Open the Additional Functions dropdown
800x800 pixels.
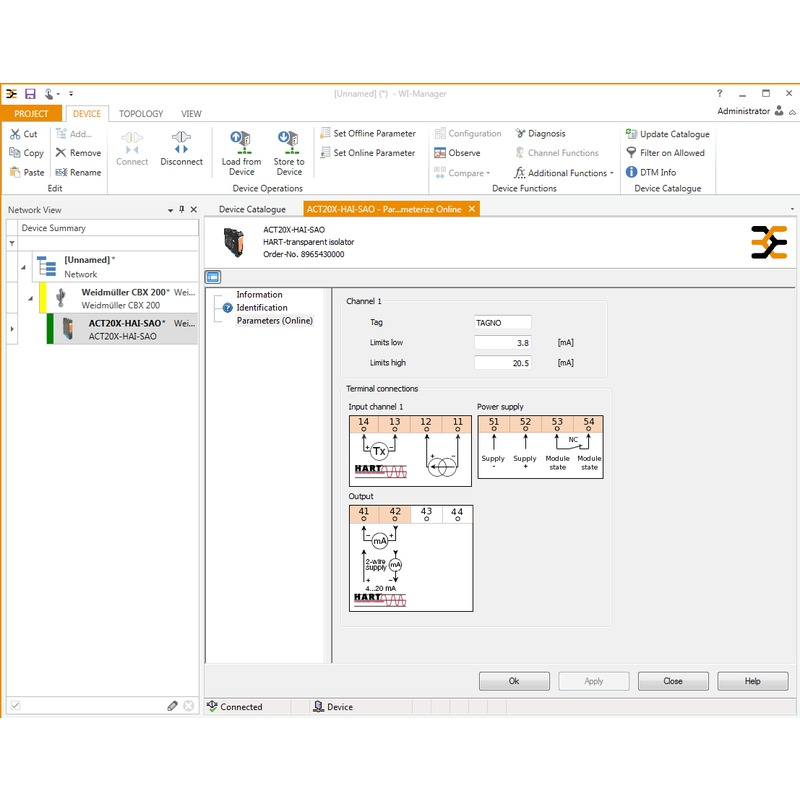[x=564, y=173]
